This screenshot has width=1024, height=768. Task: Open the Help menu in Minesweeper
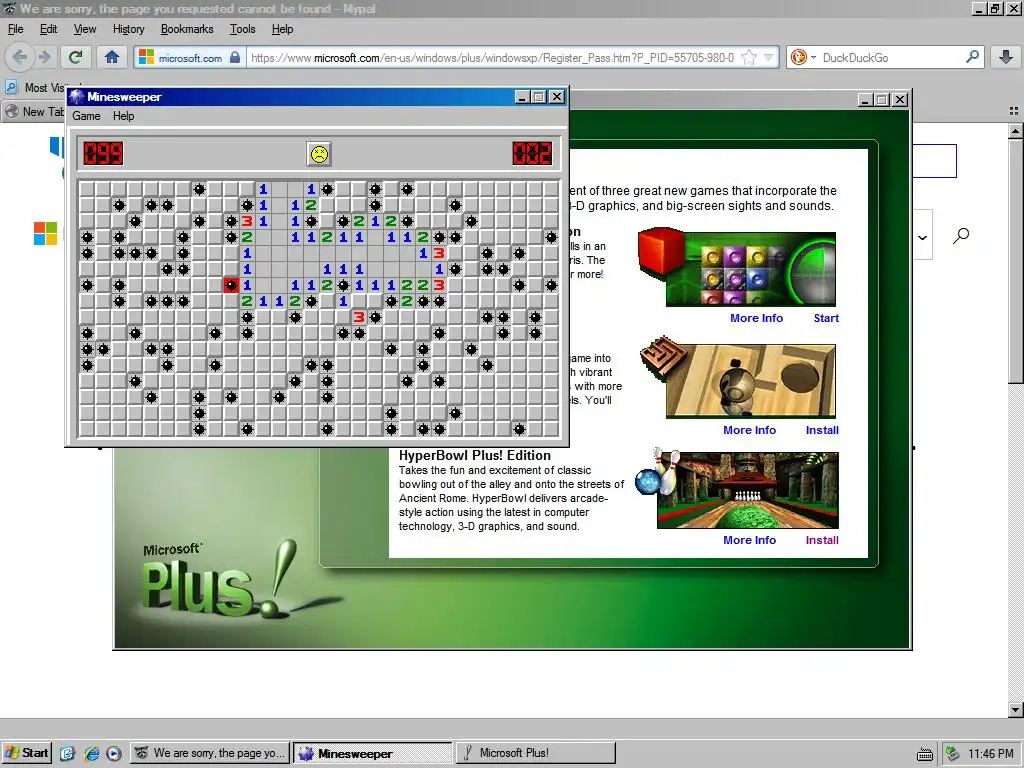[123, 116]
